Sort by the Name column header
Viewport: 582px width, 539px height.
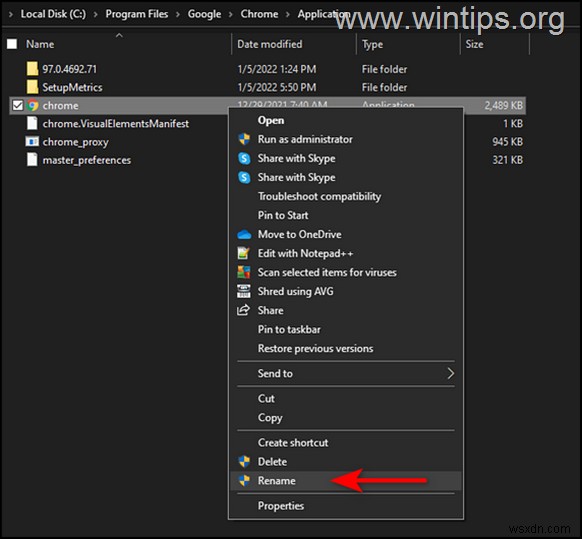point(40,44)
